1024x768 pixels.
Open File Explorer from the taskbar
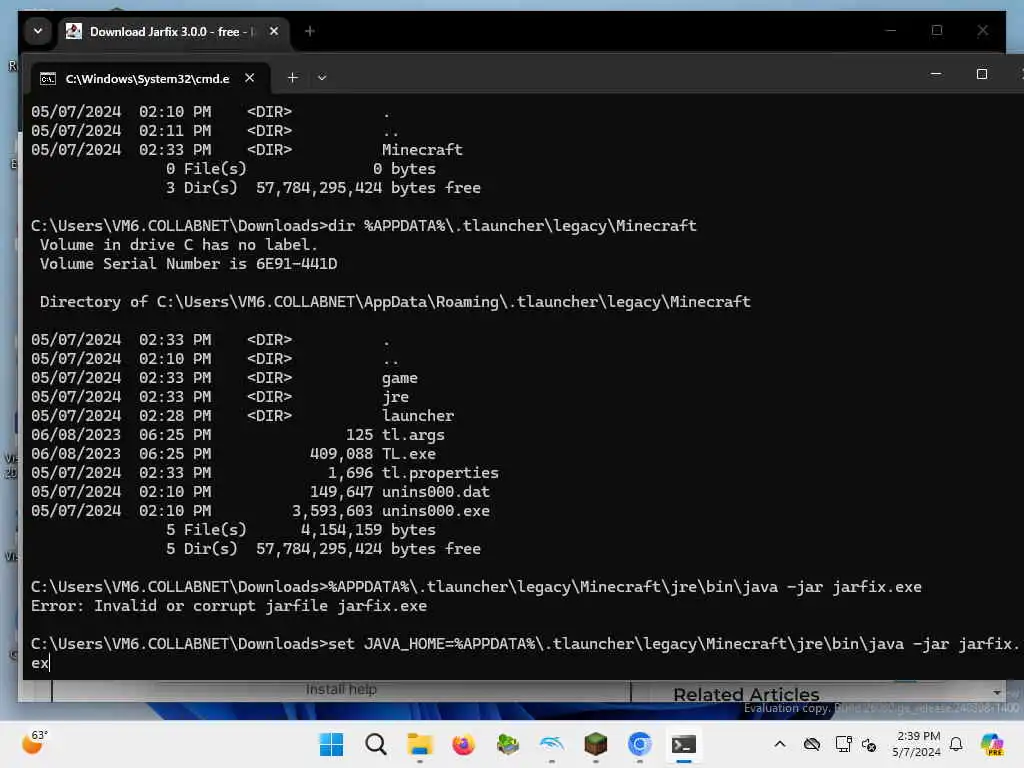[419, 744]
